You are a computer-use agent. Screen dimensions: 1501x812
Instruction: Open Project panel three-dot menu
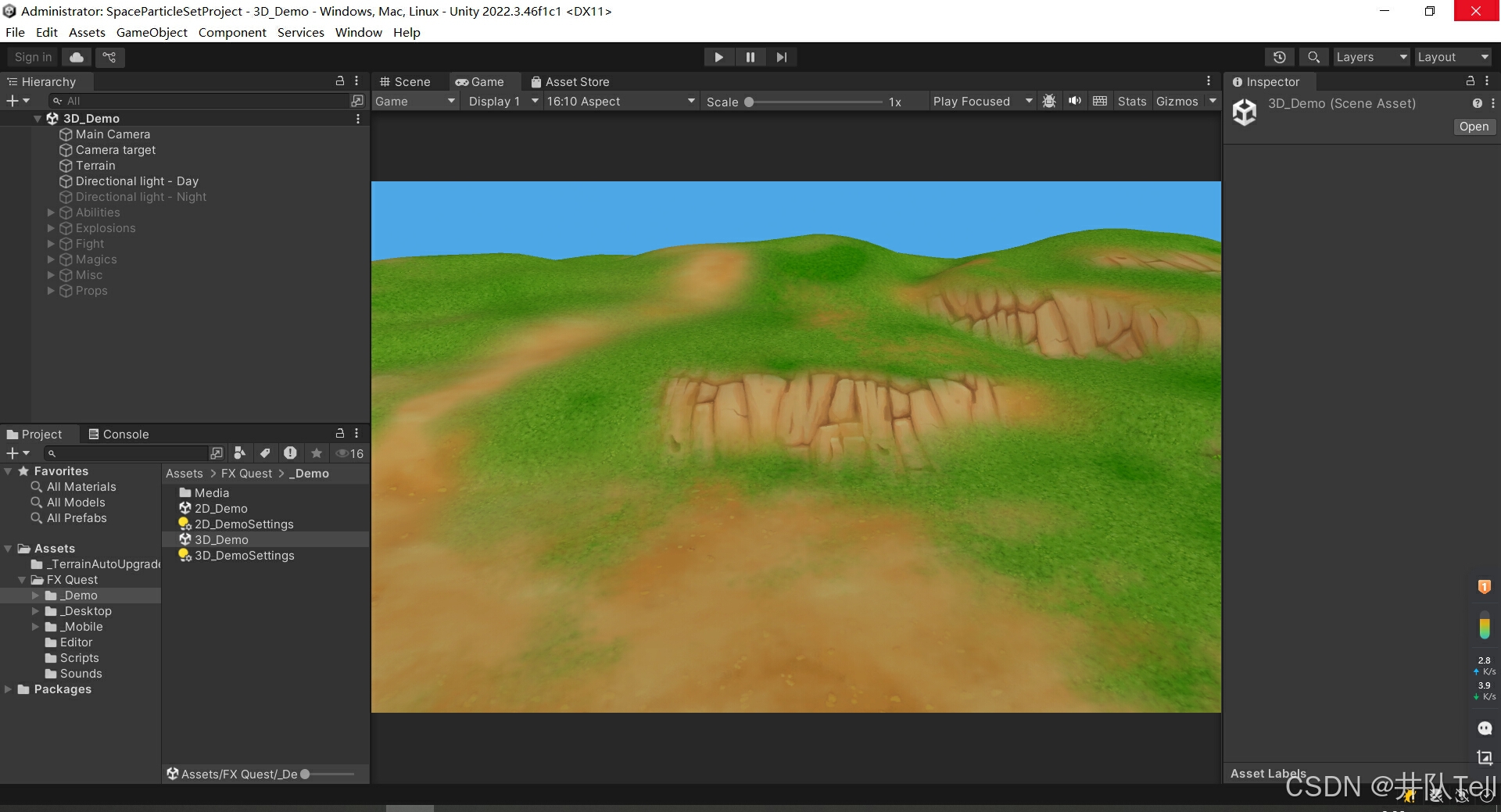[356, 433]
